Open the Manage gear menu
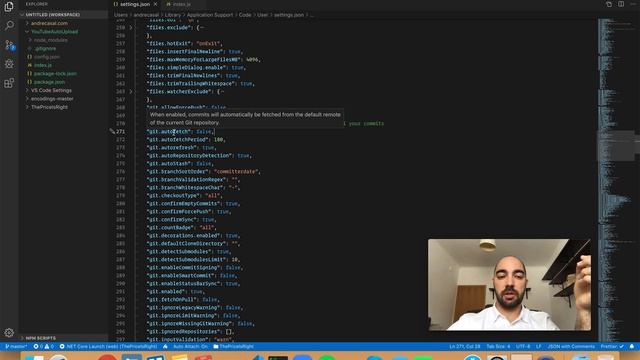 coord(9,333)
